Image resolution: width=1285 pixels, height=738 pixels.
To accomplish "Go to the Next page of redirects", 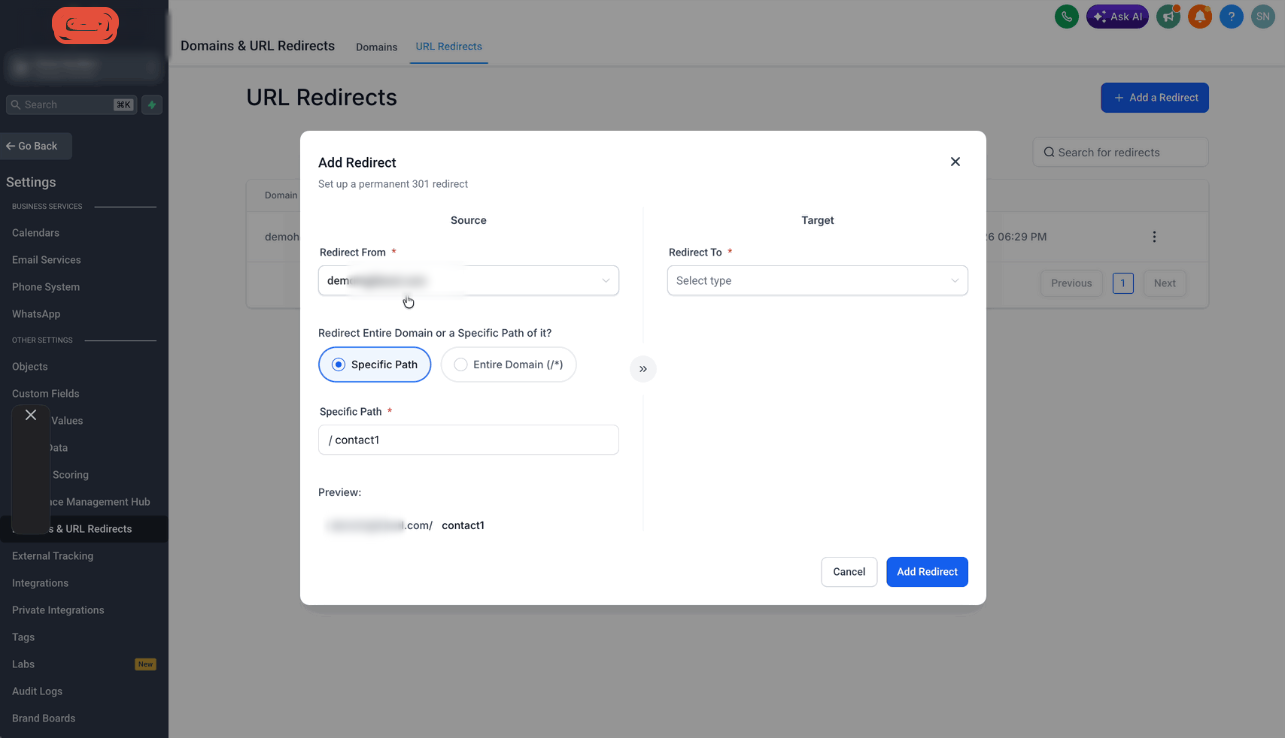I will click(1165, 283).
